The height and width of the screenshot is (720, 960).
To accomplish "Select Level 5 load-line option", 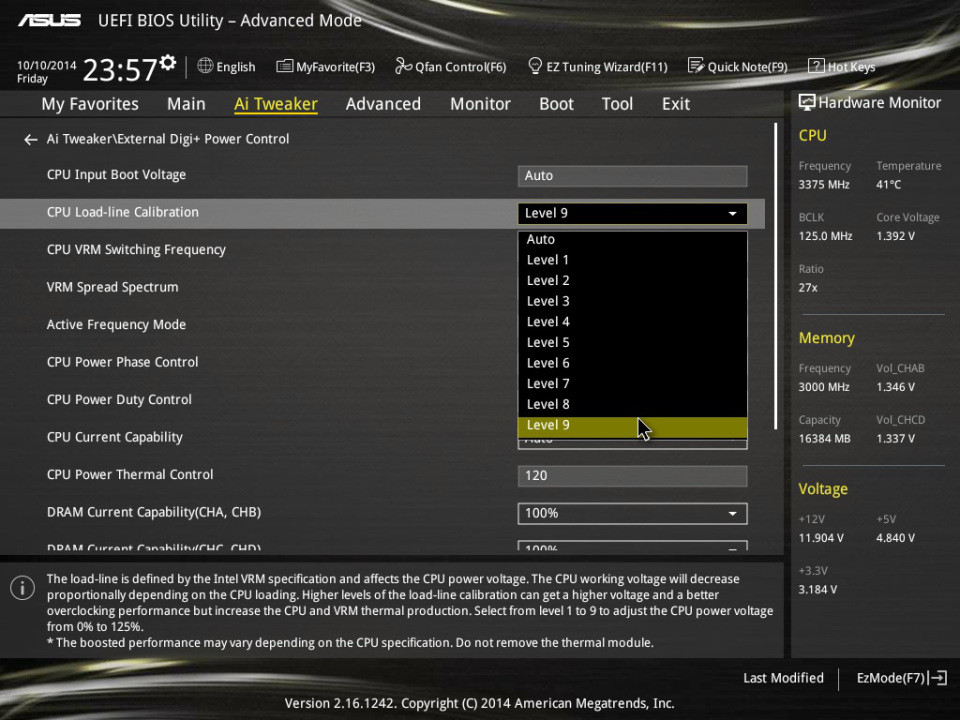I will pos(632,342).
